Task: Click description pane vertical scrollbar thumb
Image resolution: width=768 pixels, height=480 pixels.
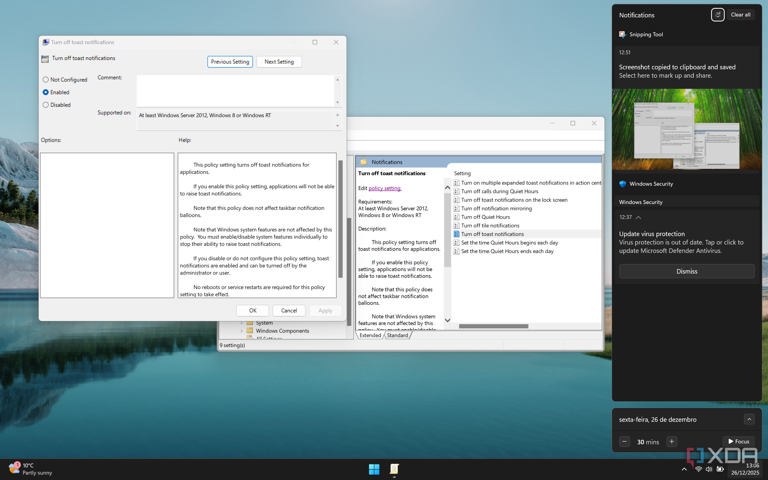Action: [447, 230]
